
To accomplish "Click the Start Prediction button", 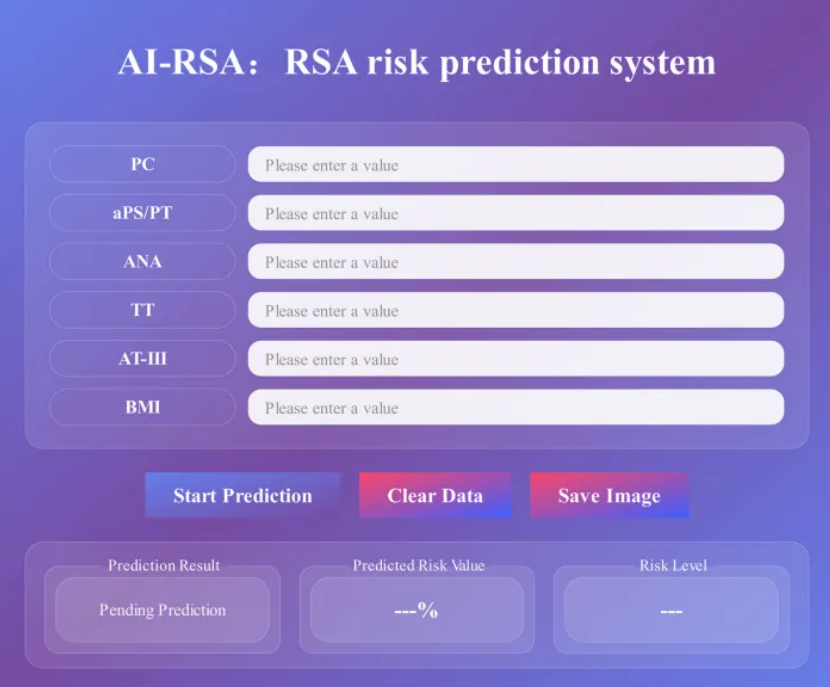I will 242,496.
